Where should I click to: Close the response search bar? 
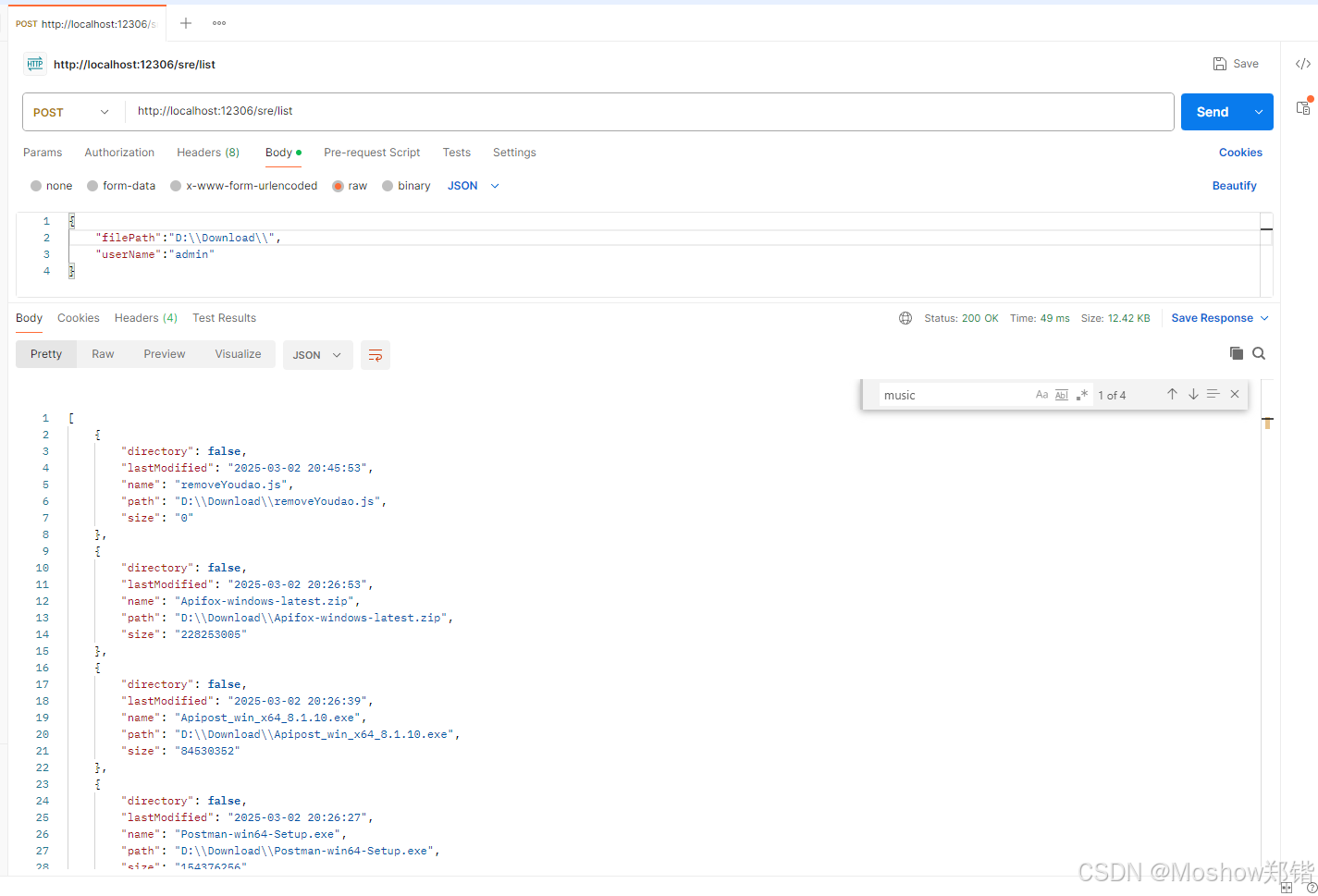pos(1234,394)
